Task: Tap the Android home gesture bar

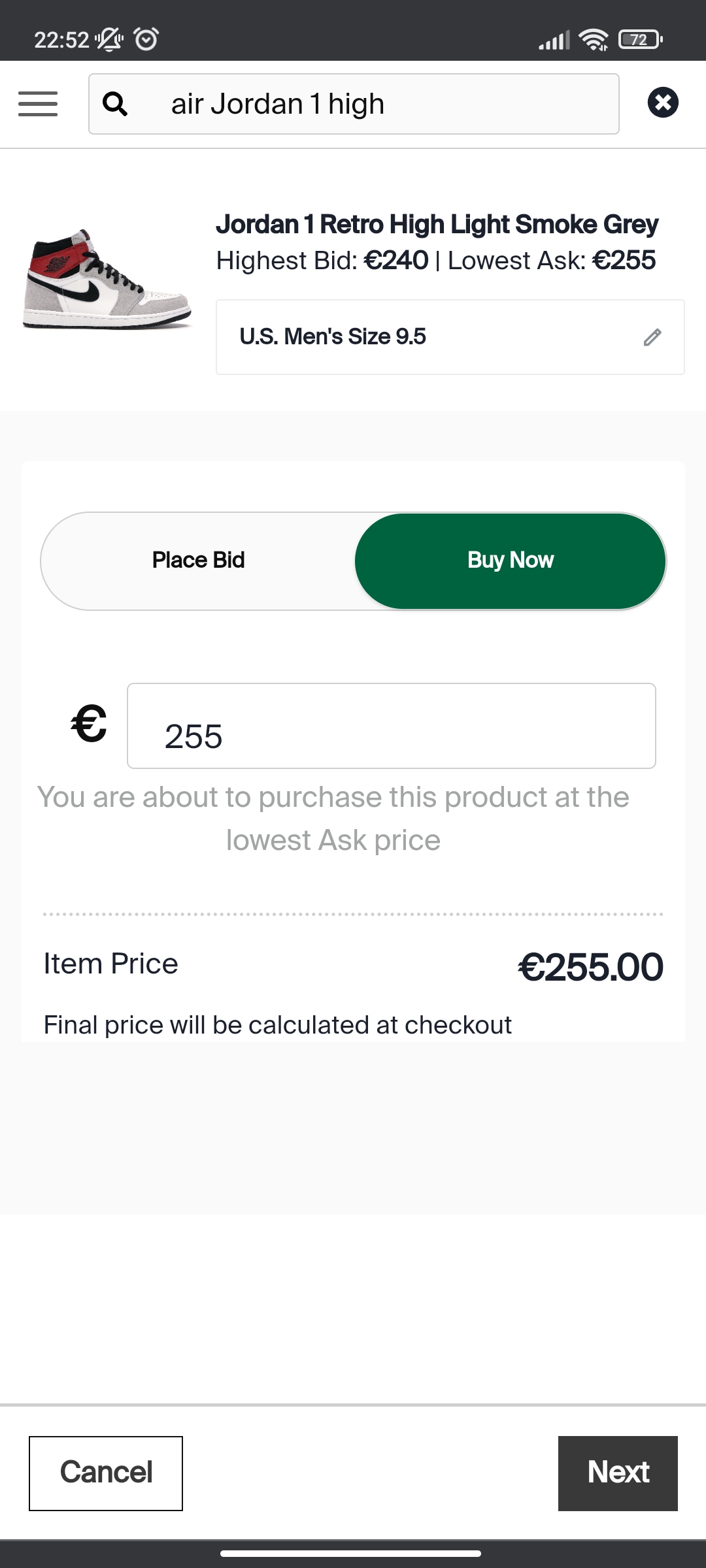Action: [351, 1554]
